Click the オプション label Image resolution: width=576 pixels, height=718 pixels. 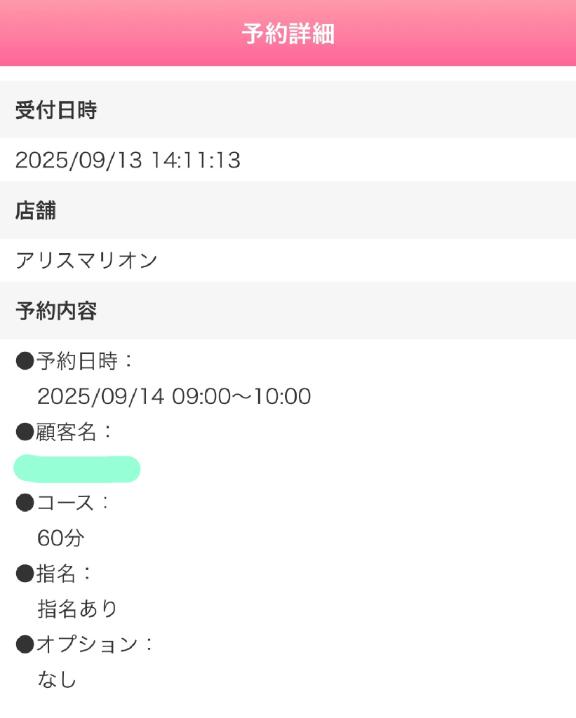pos(87,644)
